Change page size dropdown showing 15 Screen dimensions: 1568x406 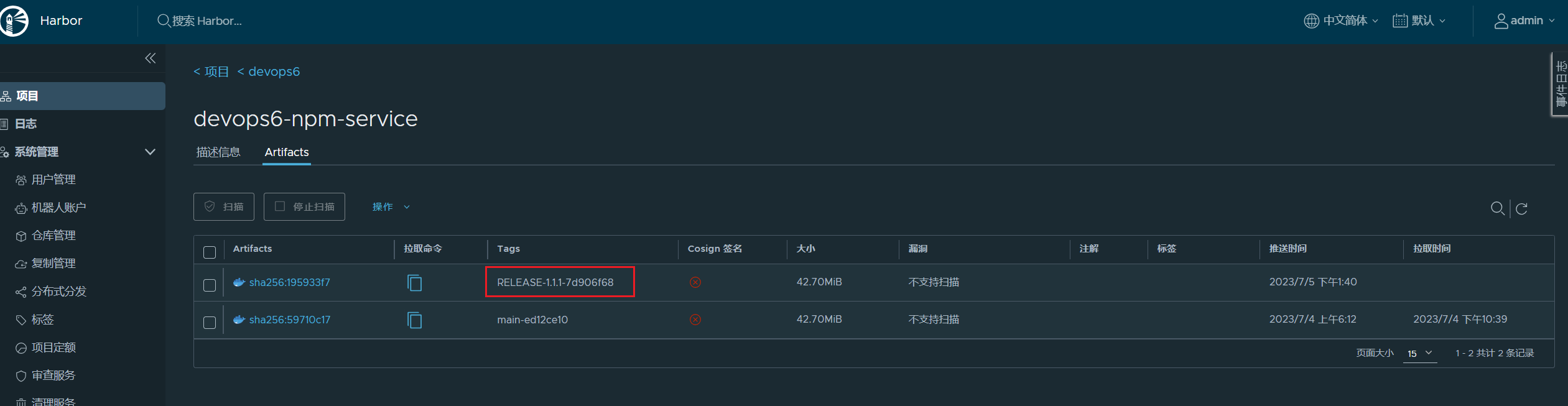click(1420, 353)
